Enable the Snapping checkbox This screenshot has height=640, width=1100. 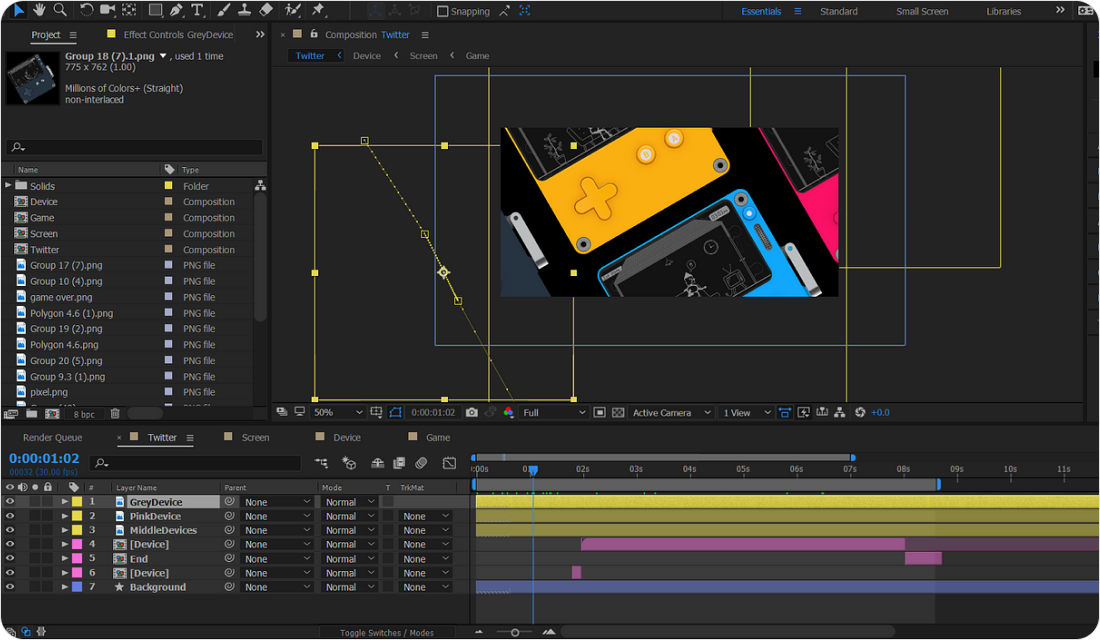pos(443,12)
